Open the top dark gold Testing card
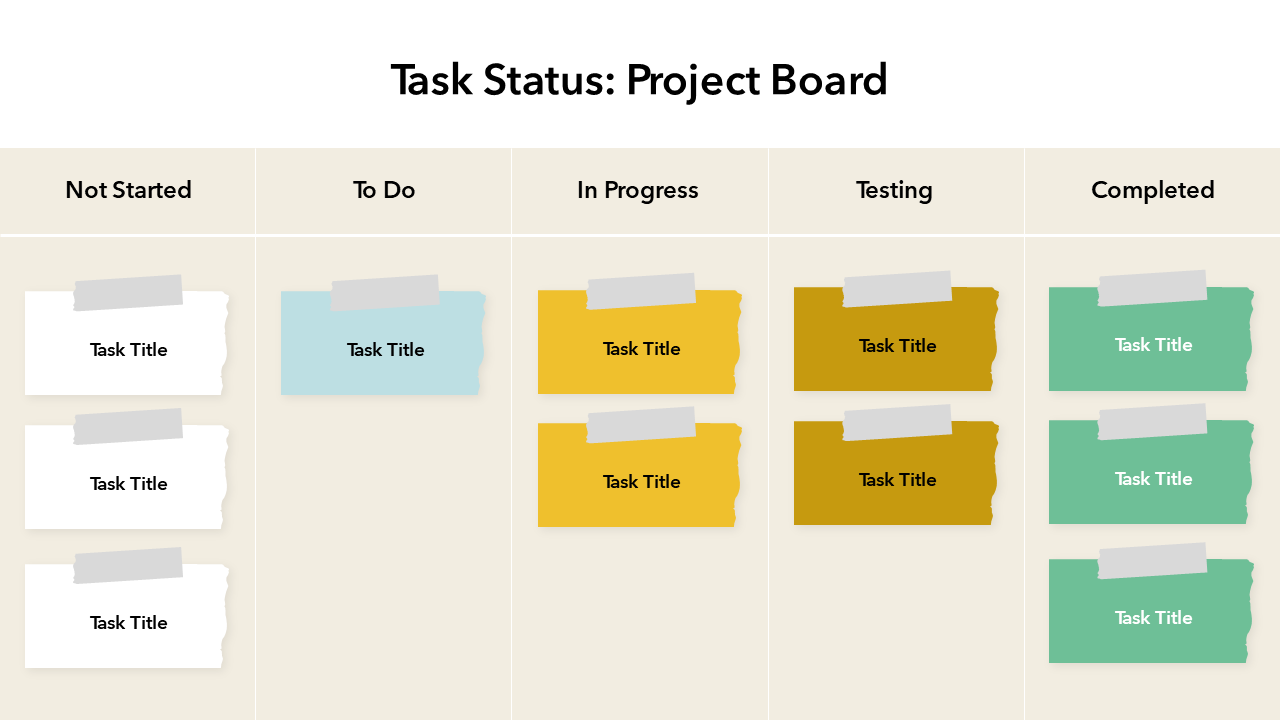The height and width of the screenshot is (720, 1280). point(897,346)
